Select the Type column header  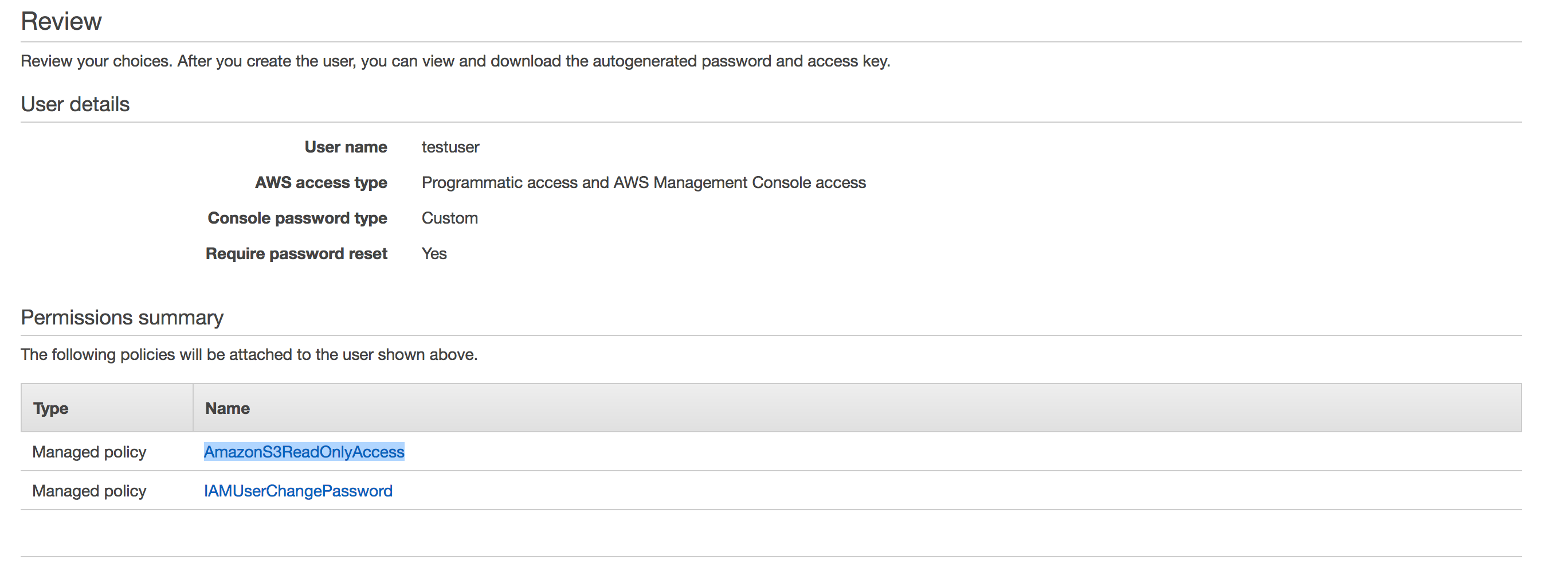[x=50, y=408]
